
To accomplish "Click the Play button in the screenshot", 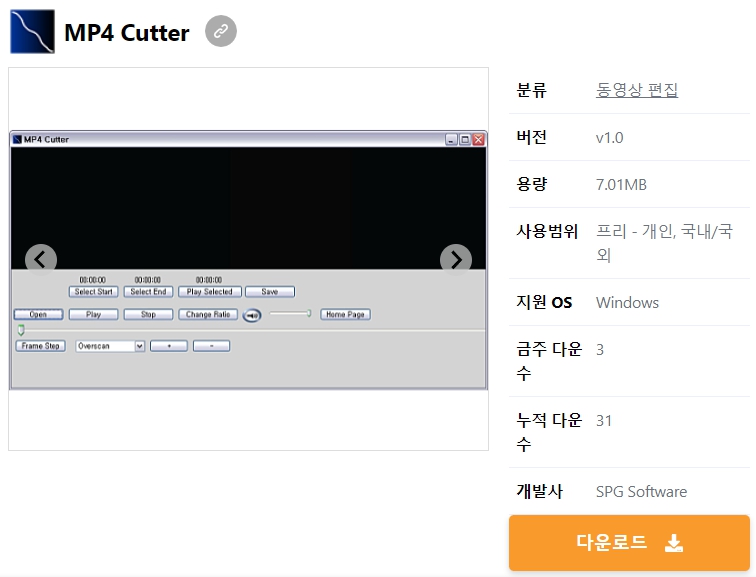I will (94, 314).
